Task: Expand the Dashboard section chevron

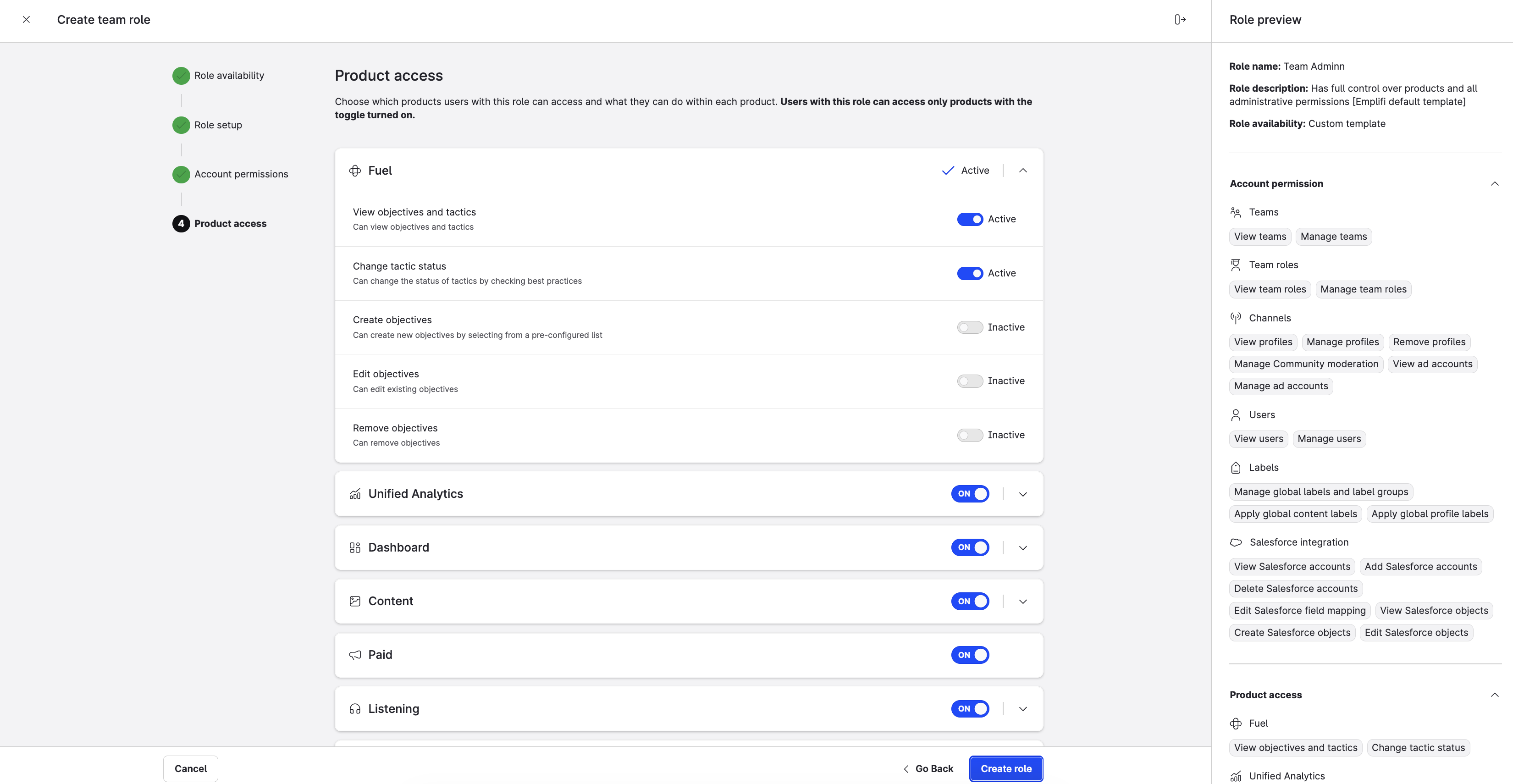Action: (1022, 547)
